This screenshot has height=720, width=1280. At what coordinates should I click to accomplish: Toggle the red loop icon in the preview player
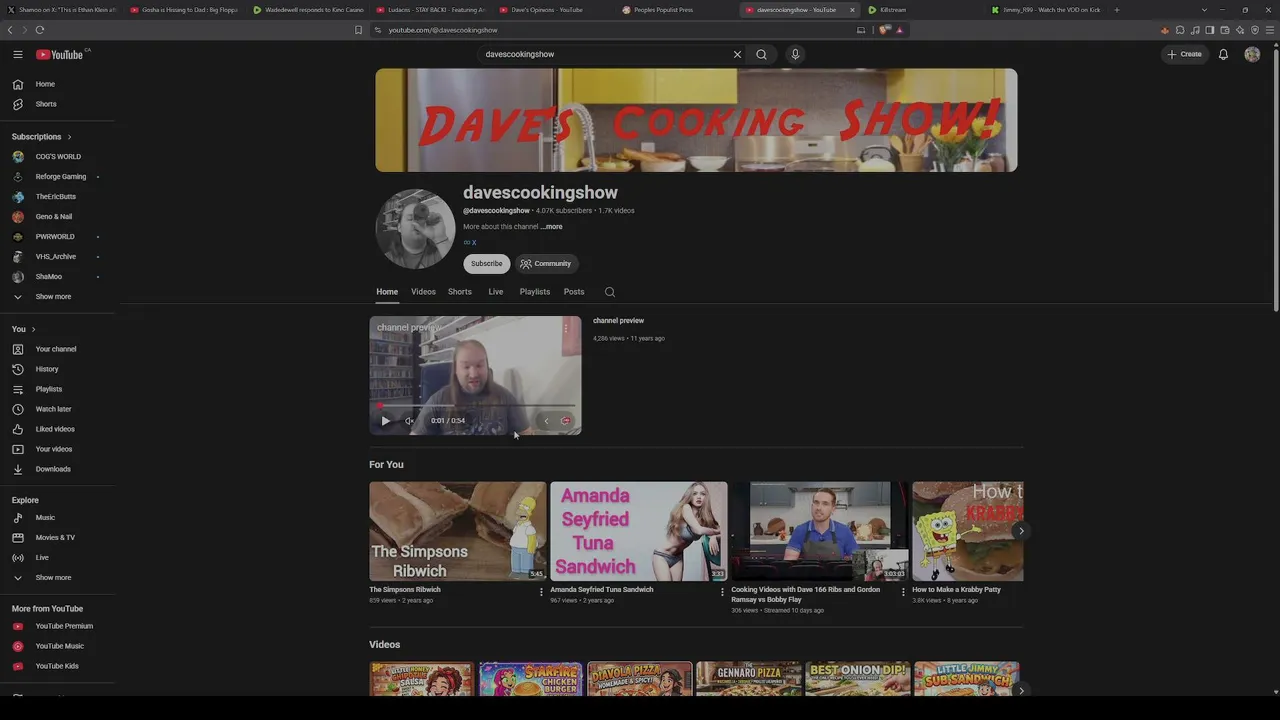point(565,421)
